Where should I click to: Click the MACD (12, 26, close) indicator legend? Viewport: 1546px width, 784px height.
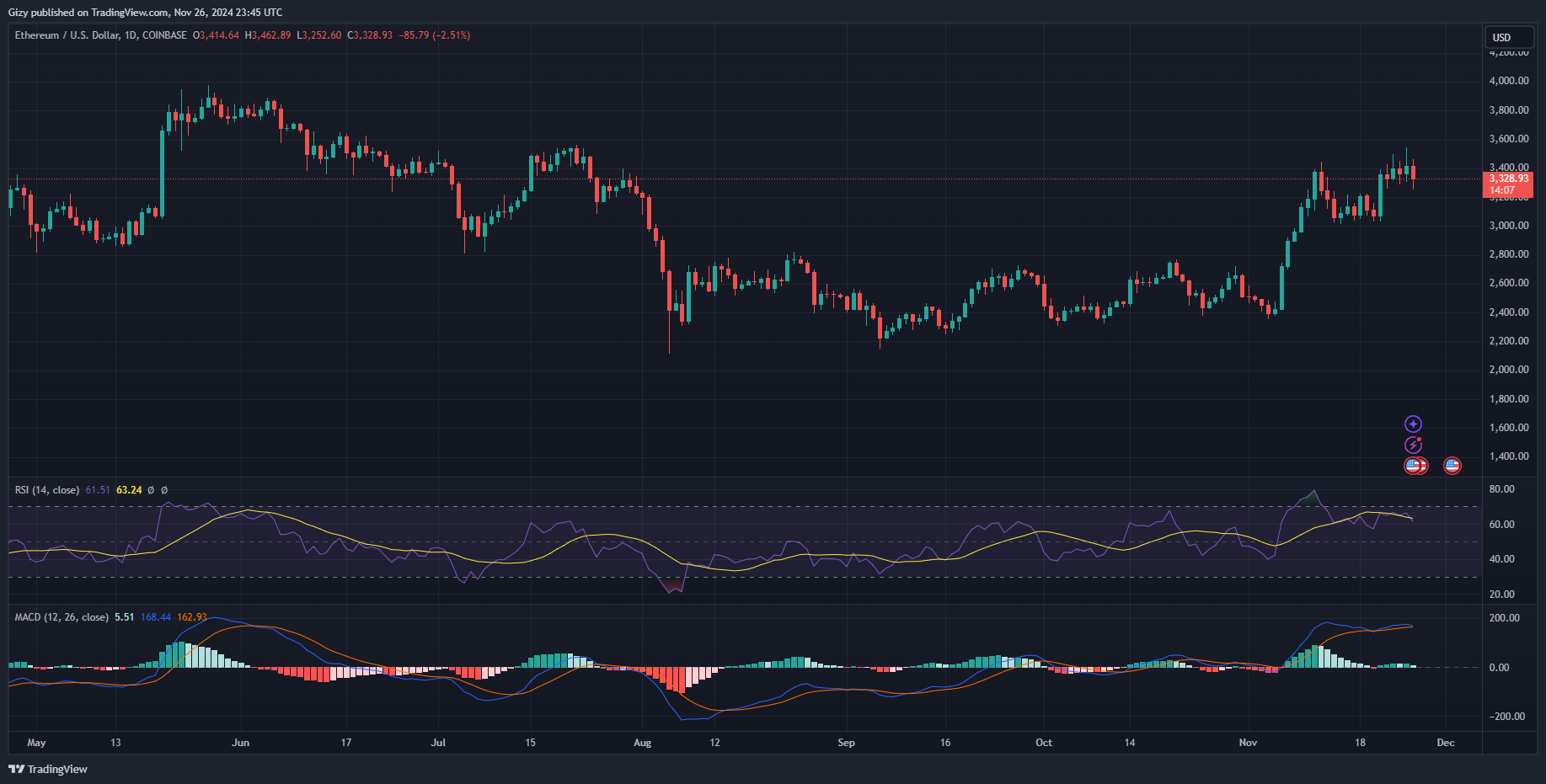62,617
